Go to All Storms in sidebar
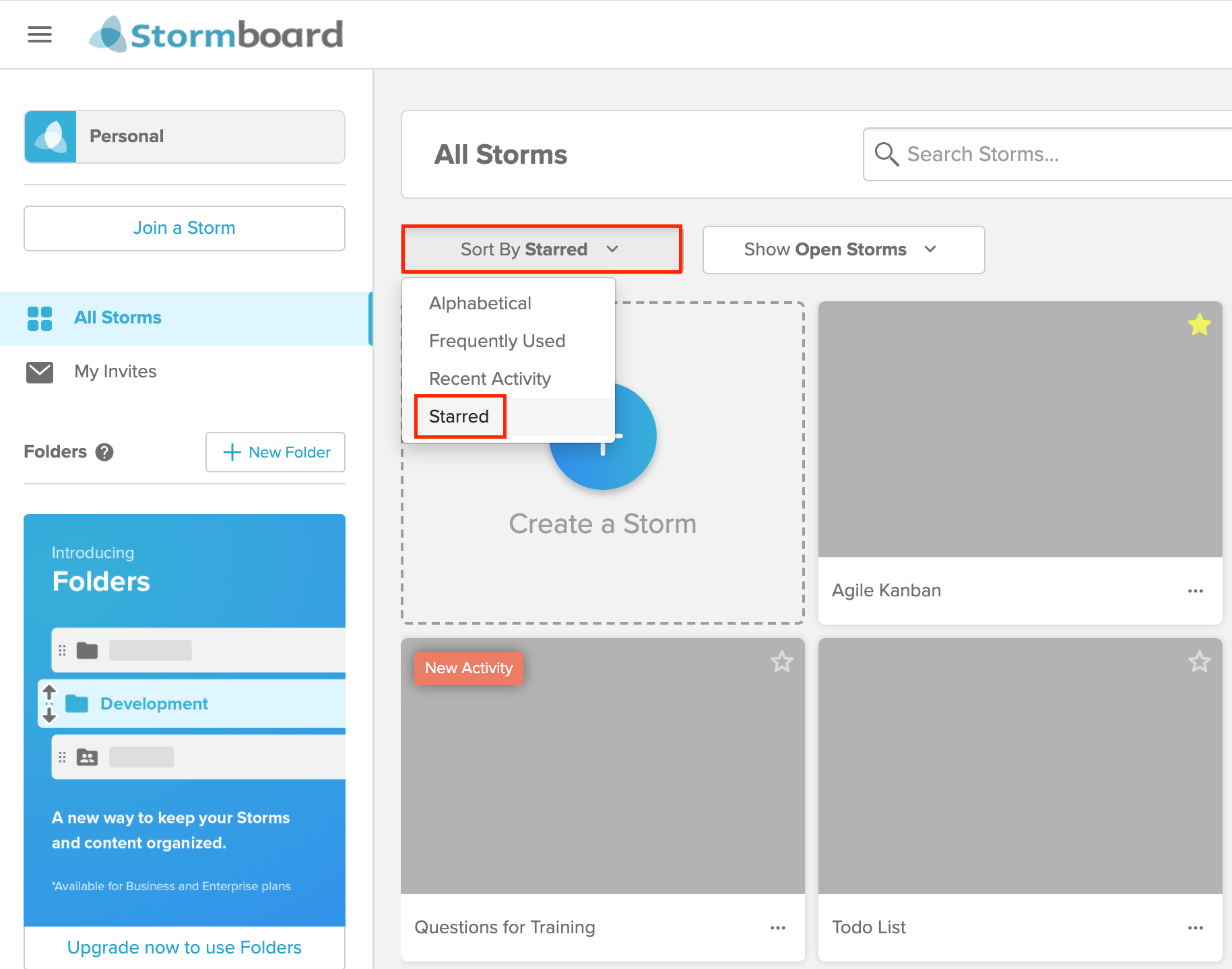1232x969 pixels. [x=185, y=318]
